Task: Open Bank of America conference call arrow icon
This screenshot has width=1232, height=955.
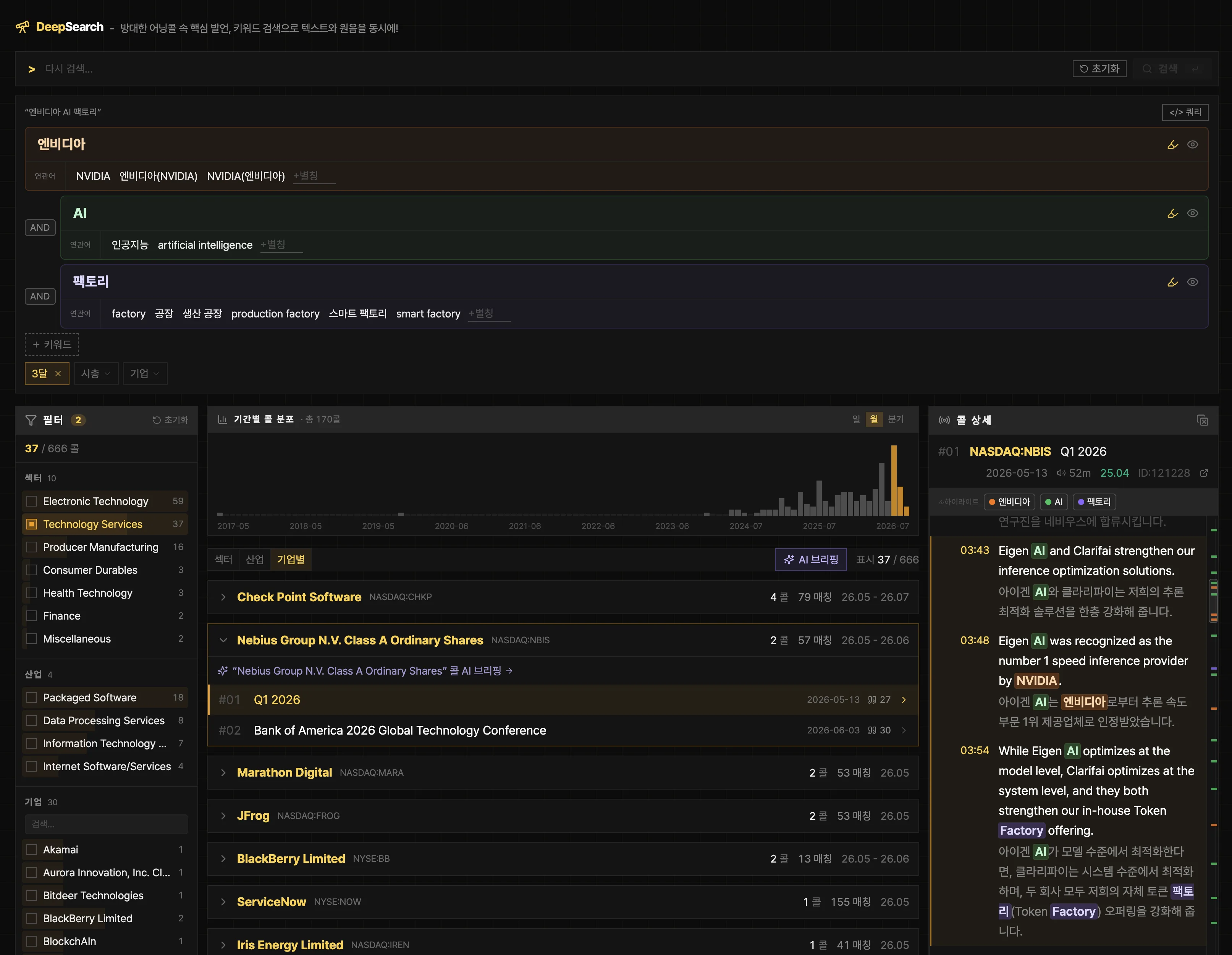Action: pos(904,730)
